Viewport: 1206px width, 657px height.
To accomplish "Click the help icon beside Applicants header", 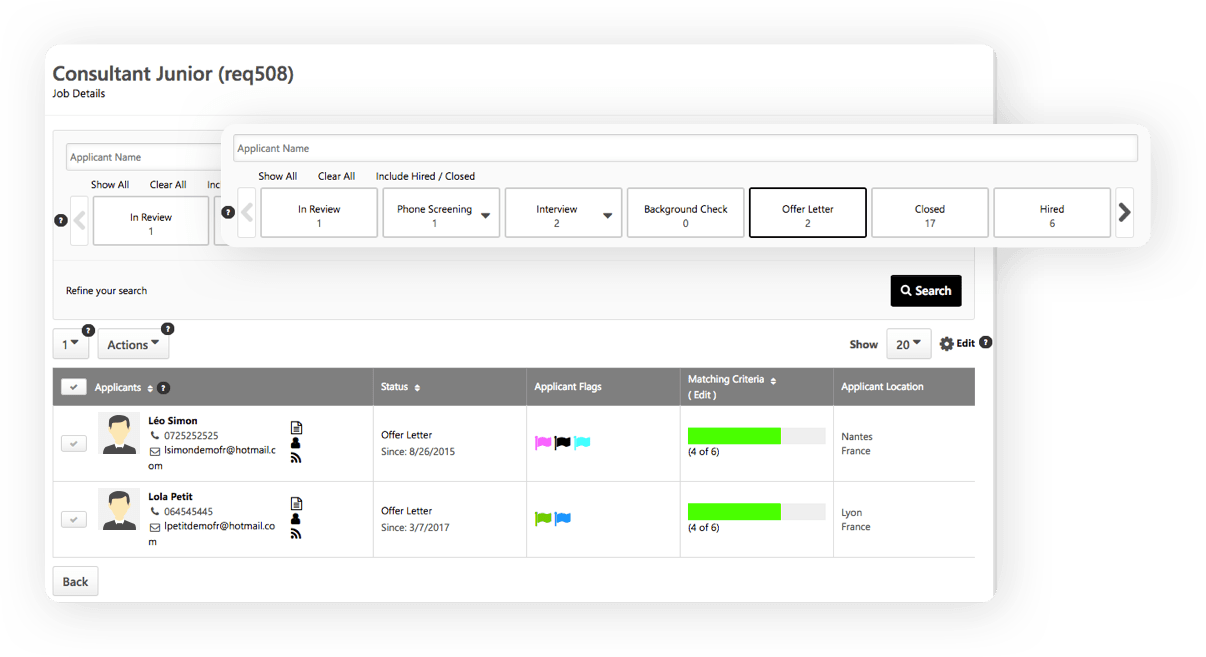I will click(164, 388).
